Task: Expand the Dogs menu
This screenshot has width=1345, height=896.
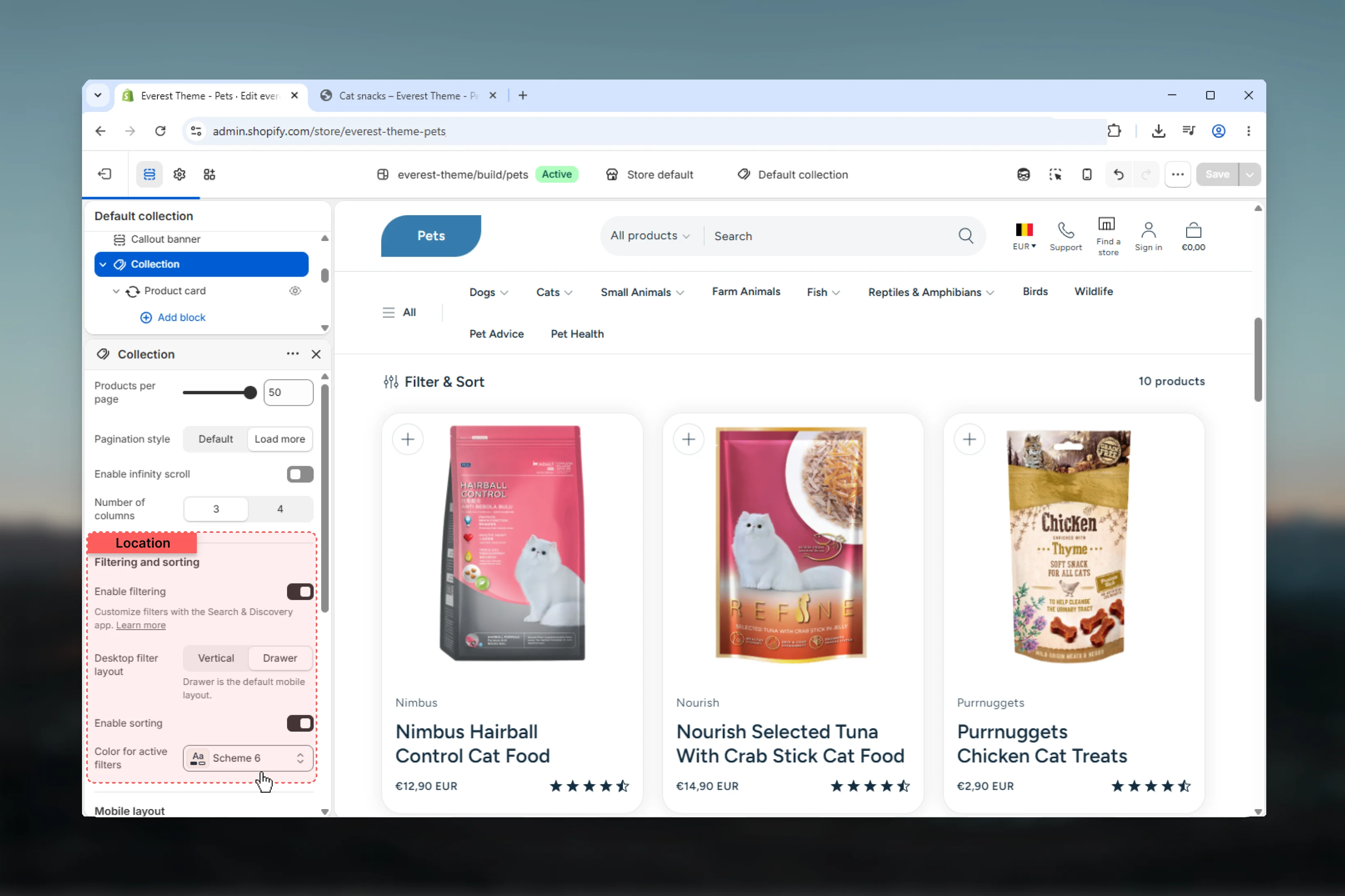Action: coord(489,292)
